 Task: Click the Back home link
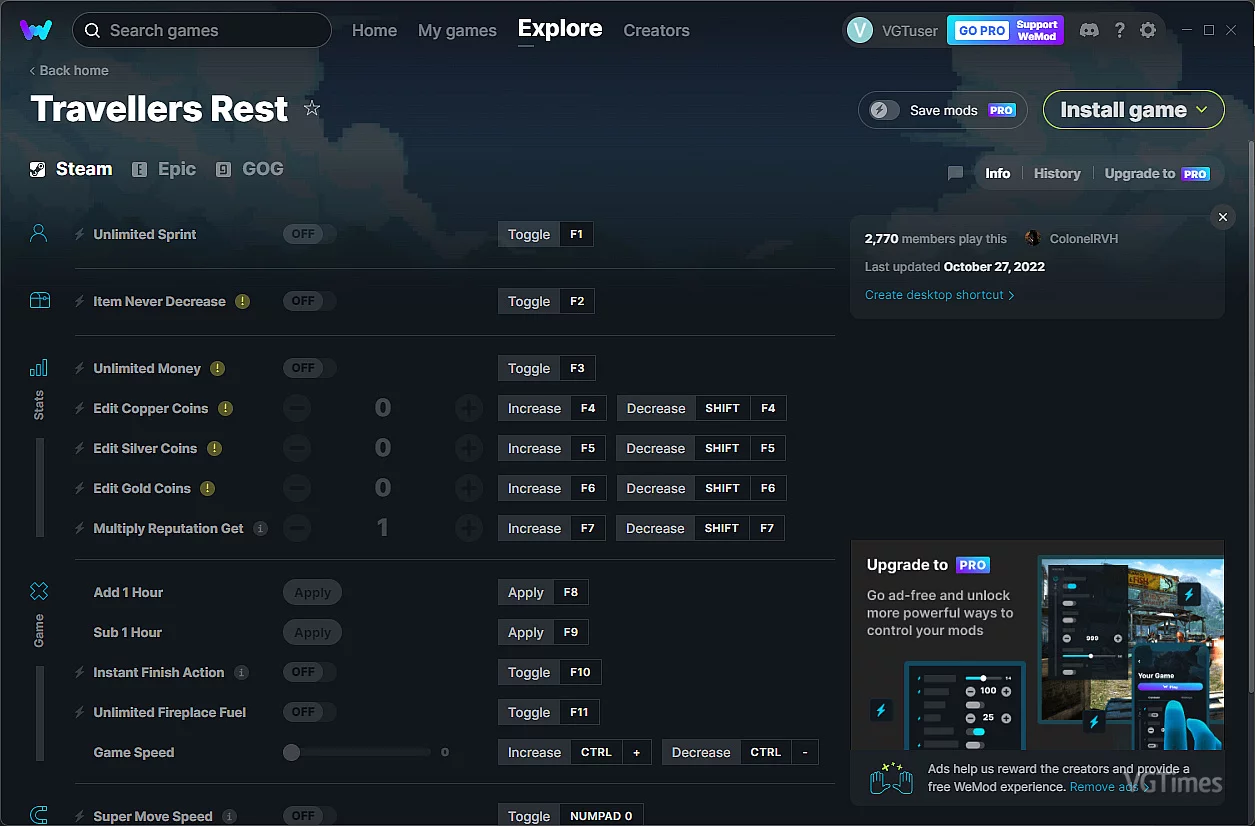69,70
